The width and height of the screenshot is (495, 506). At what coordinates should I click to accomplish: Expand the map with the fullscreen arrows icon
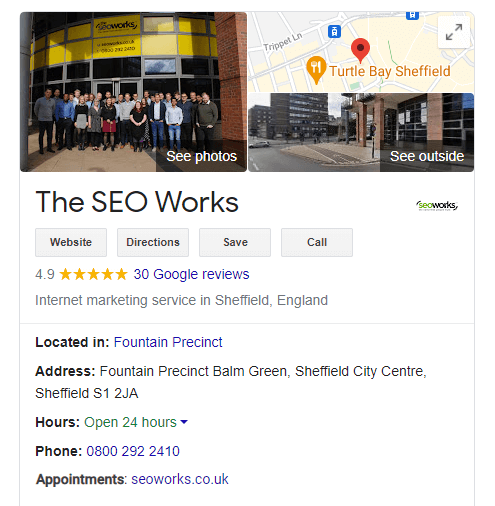[x=454, y=32]
